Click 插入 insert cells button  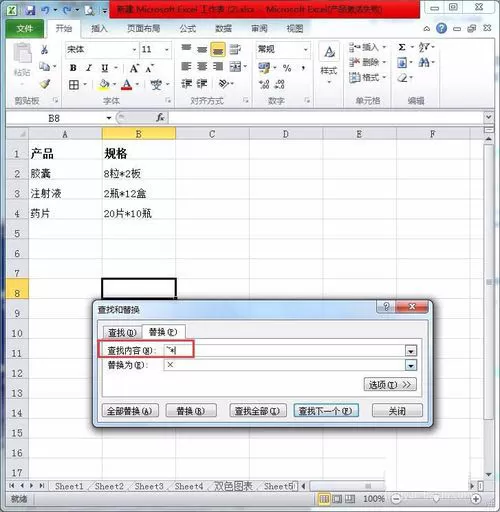point(367,47)
